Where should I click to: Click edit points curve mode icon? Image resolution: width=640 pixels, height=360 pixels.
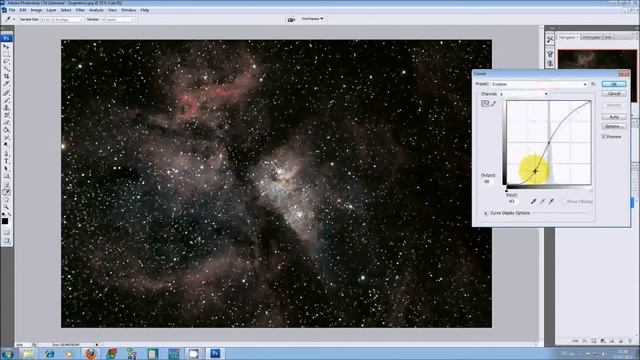coord(485,104)
